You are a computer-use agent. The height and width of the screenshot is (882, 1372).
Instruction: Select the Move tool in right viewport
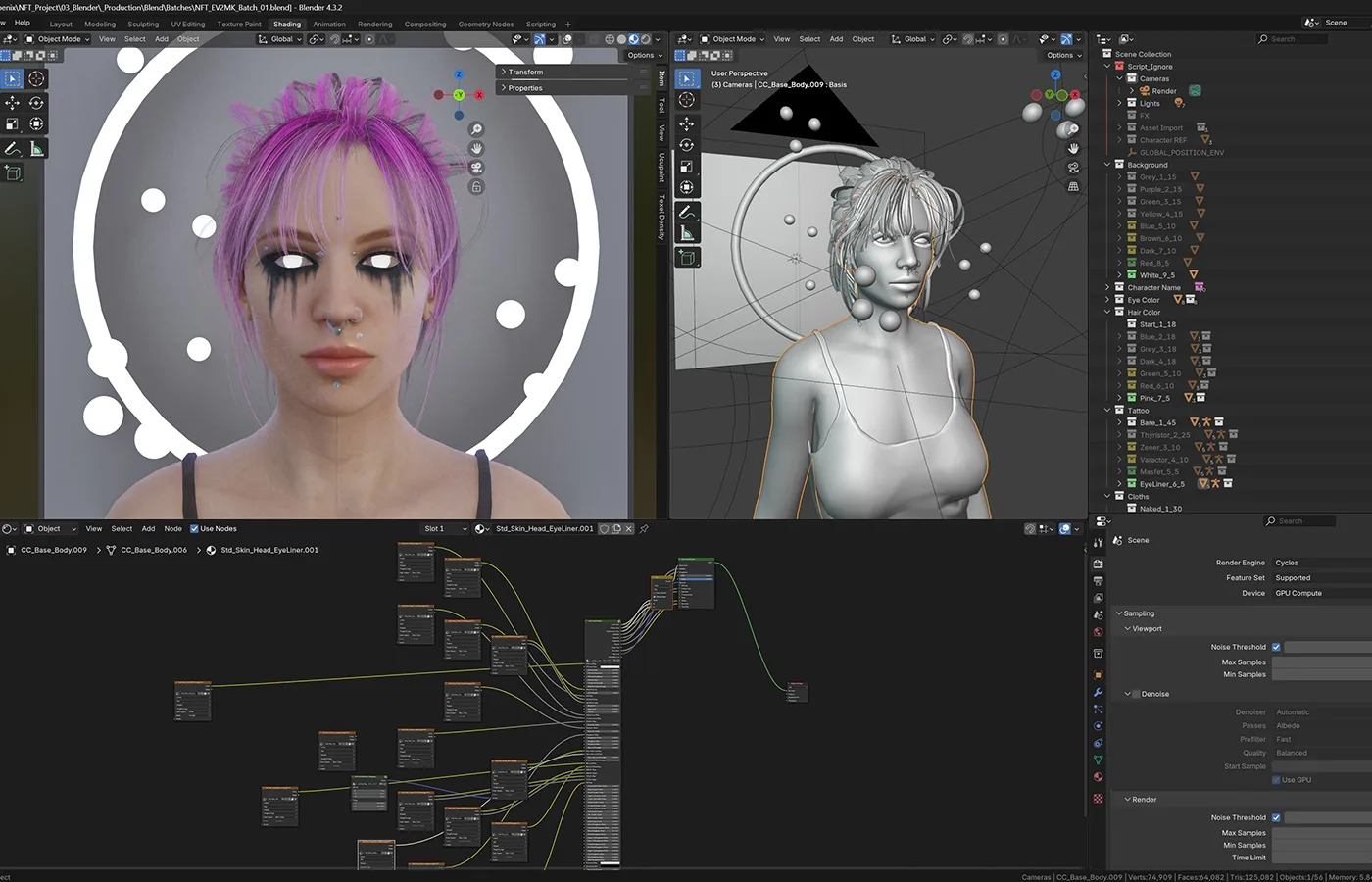pos(686,123)
